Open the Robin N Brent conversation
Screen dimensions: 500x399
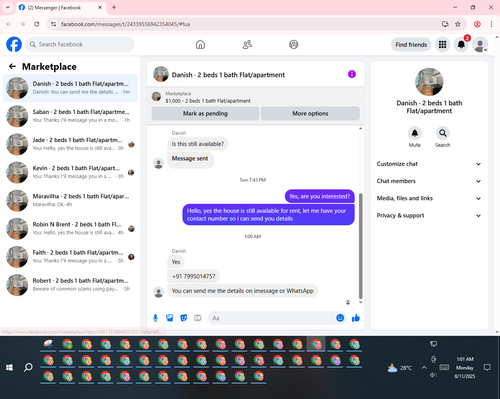click(x=70, y=229)
